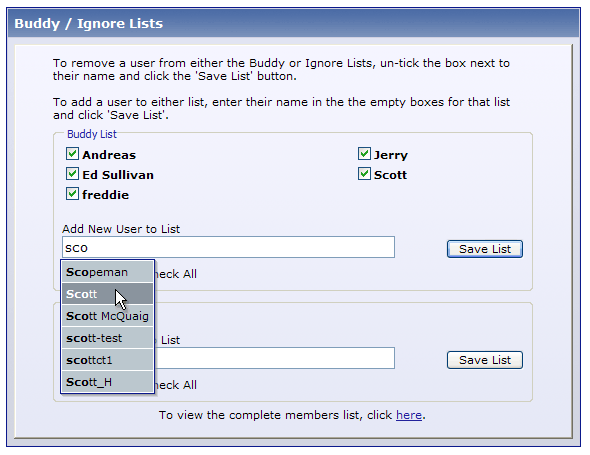The image size is (590, 455).
Task: Open complete members list via here link
Action: tap(409, 415)
